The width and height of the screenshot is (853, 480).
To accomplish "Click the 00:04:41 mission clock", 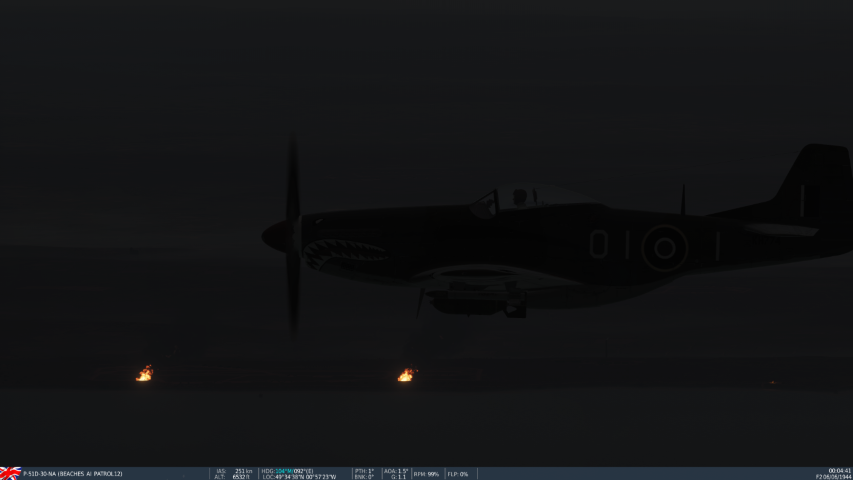I will 839,470.
